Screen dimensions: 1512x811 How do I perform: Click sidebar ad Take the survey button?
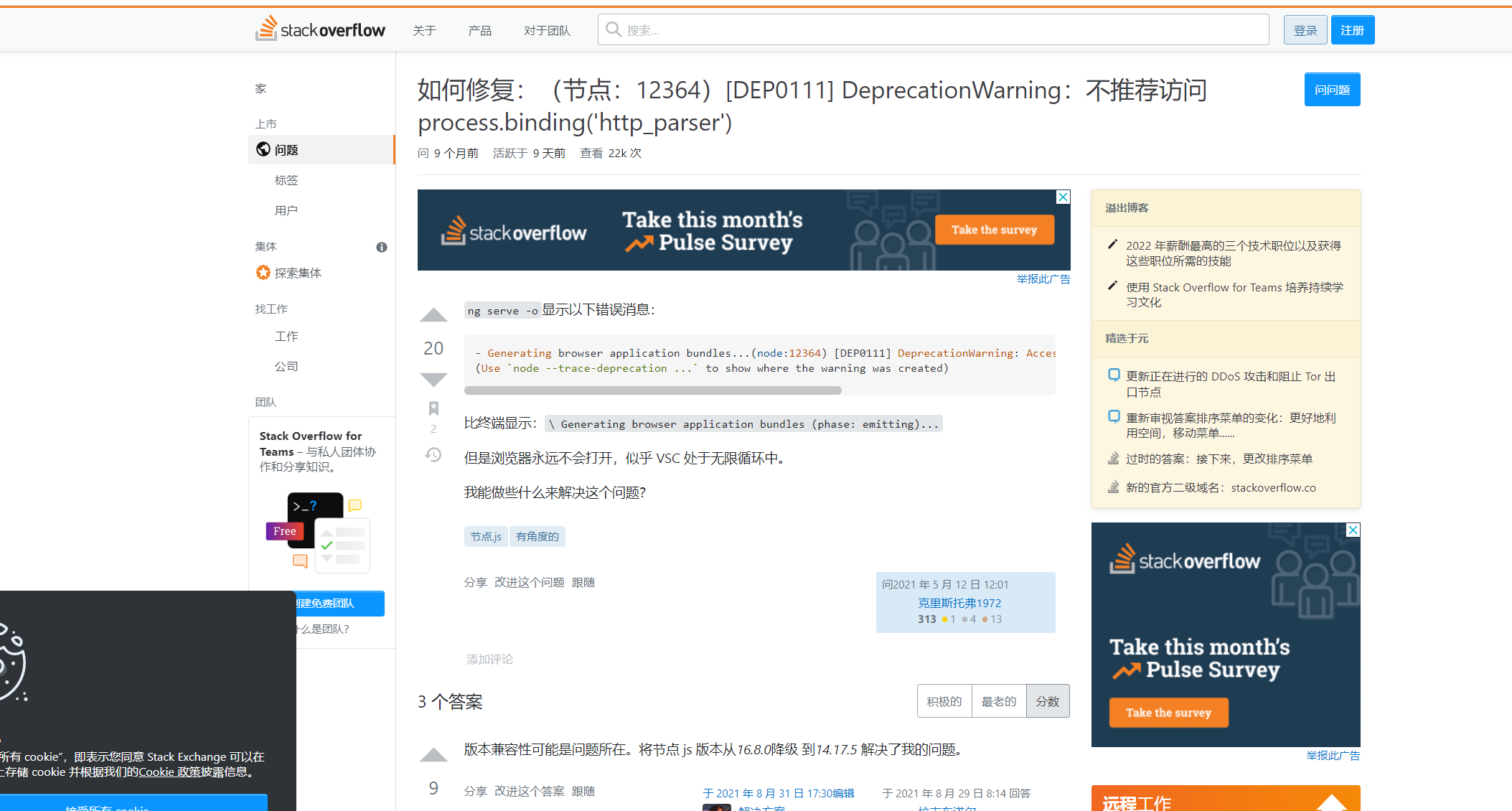coord(1168,713)
